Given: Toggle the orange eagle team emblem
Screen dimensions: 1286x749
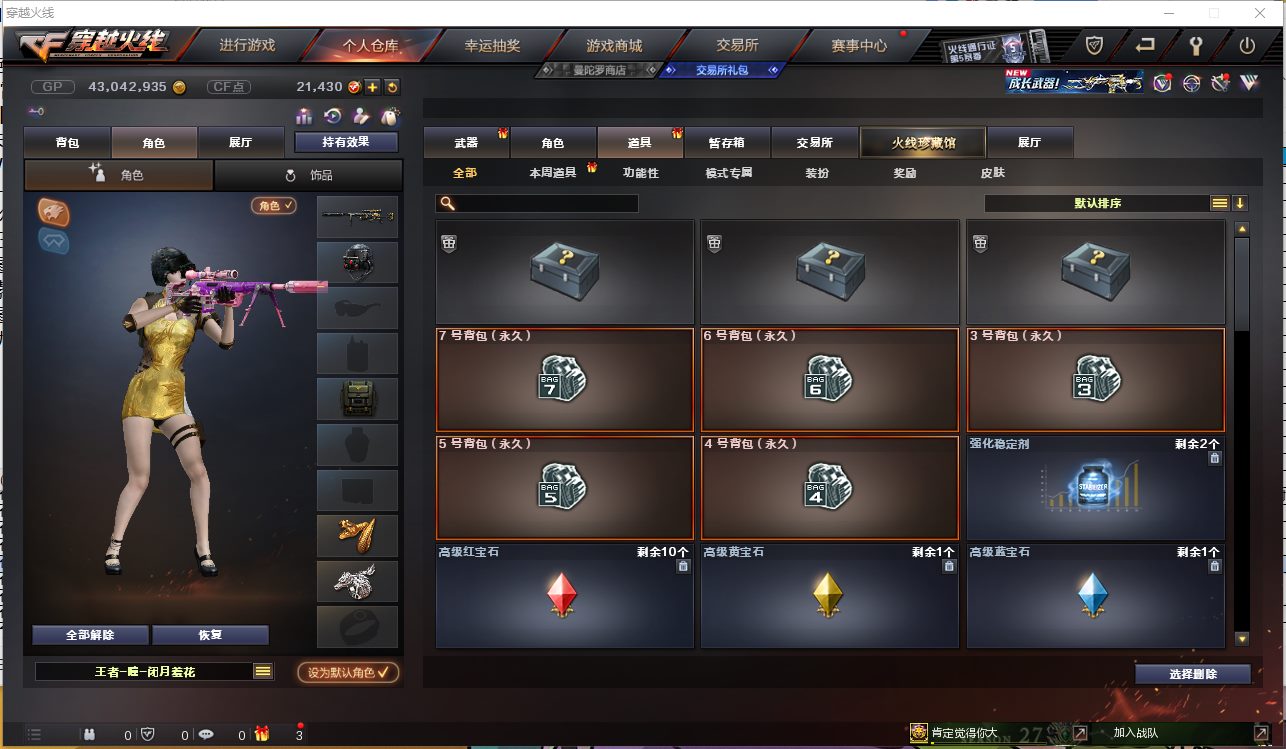Looking at the screenshot, I should (x=54, y=211).
